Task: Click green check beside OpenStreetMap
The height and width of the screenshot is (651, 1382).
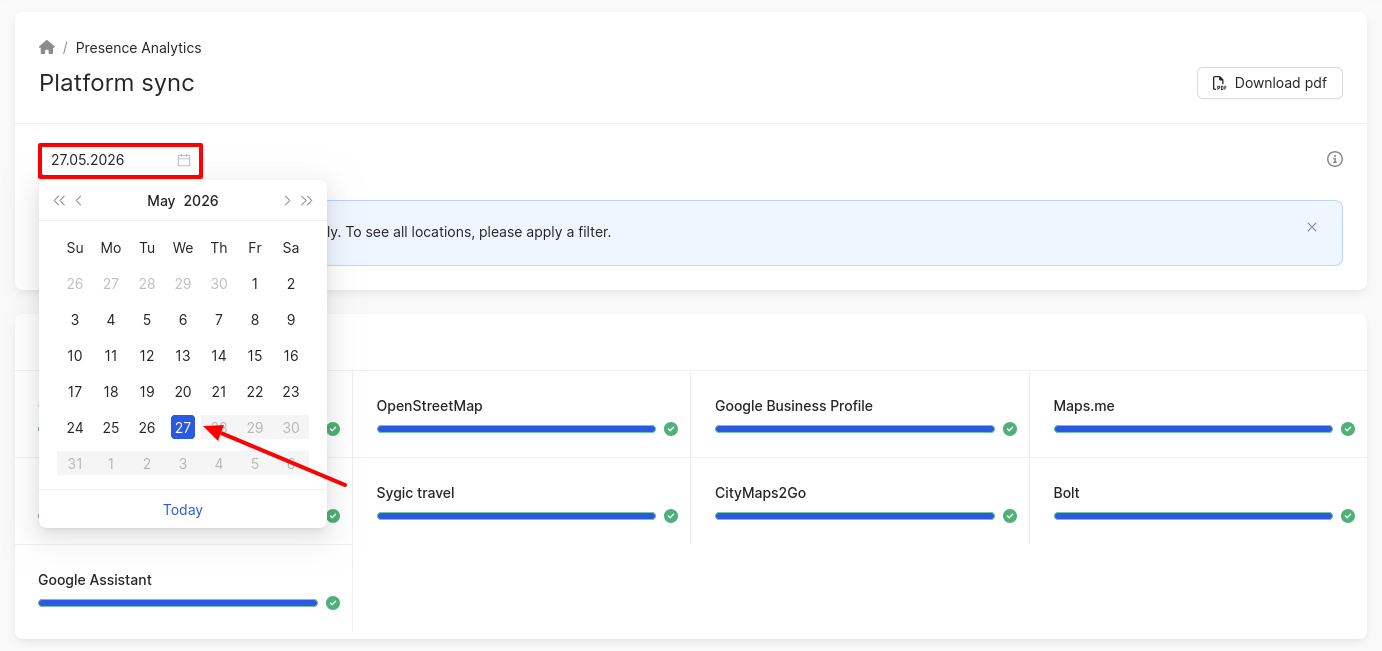Action: pyautogui.click(x=671, y=429)
